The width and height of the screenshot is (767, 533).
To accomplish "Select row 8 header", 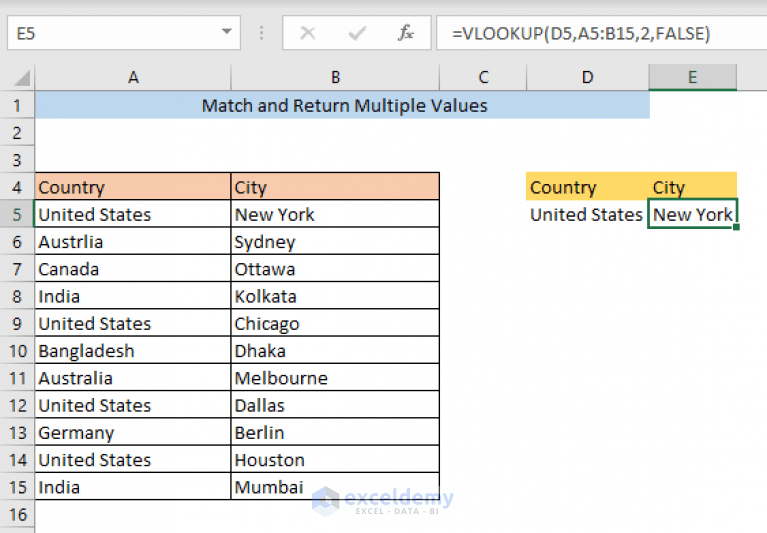I will click(x=17, y=296).
